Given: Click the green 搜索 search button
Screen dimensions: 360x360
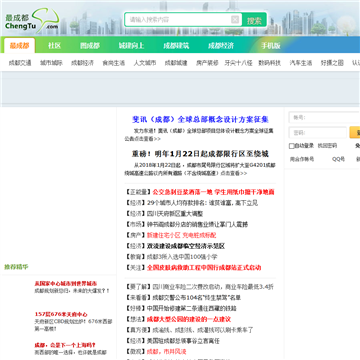Looking at the screenshot, I should [254, 20].
